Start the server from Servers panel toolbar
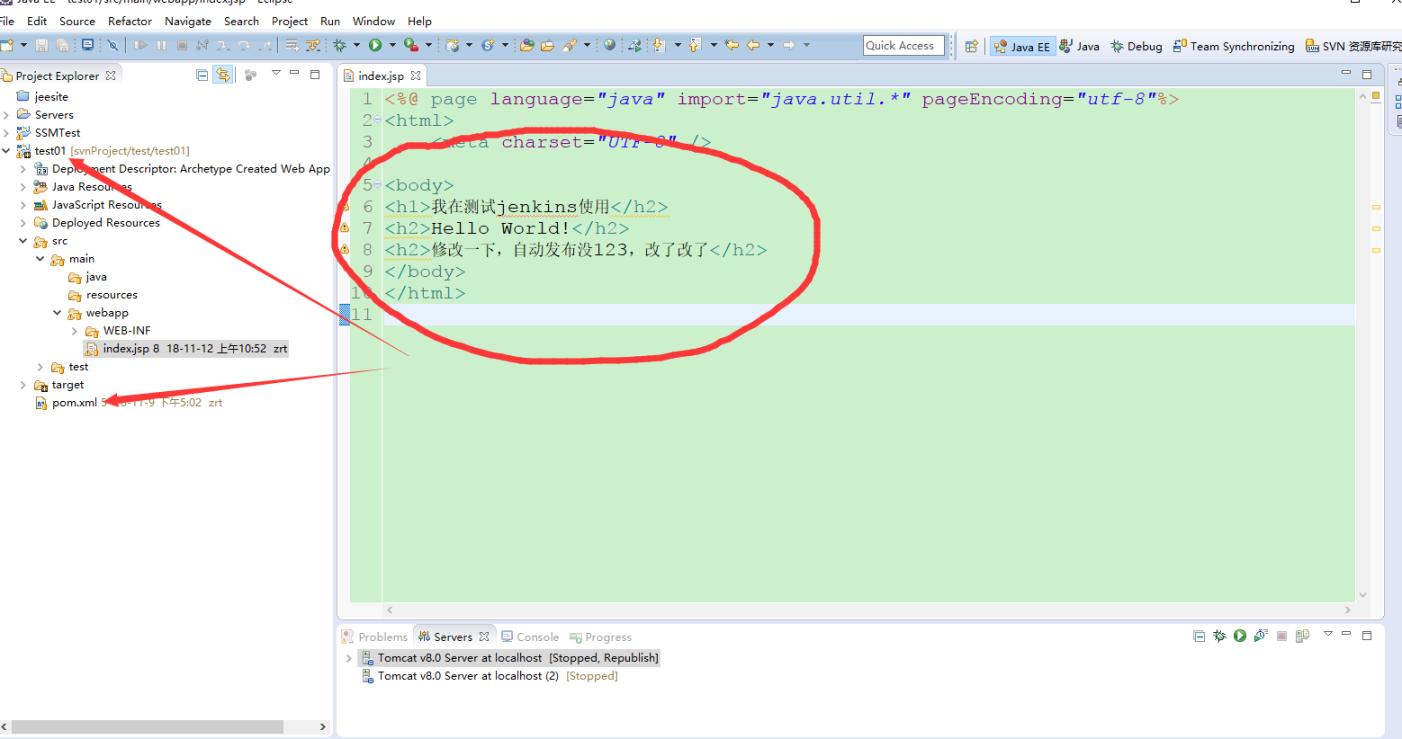 1239,636
